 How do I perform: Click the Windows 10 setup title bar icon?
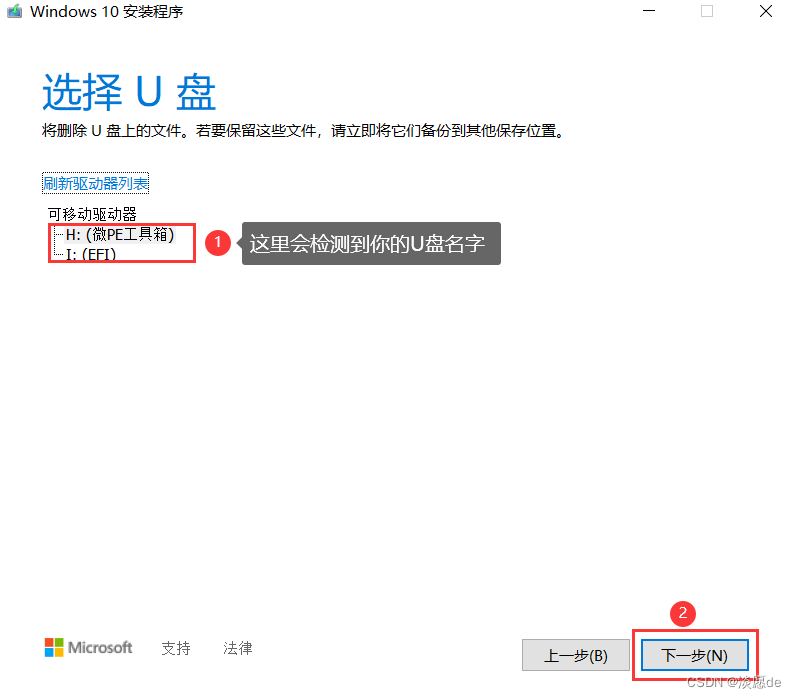(x=15, y=11)
